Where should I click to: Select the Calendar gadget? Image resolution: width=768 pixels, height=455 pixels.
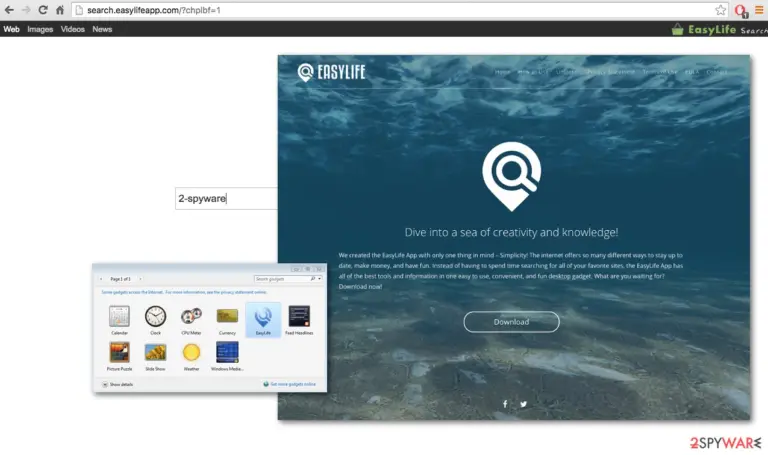(119, 320)
